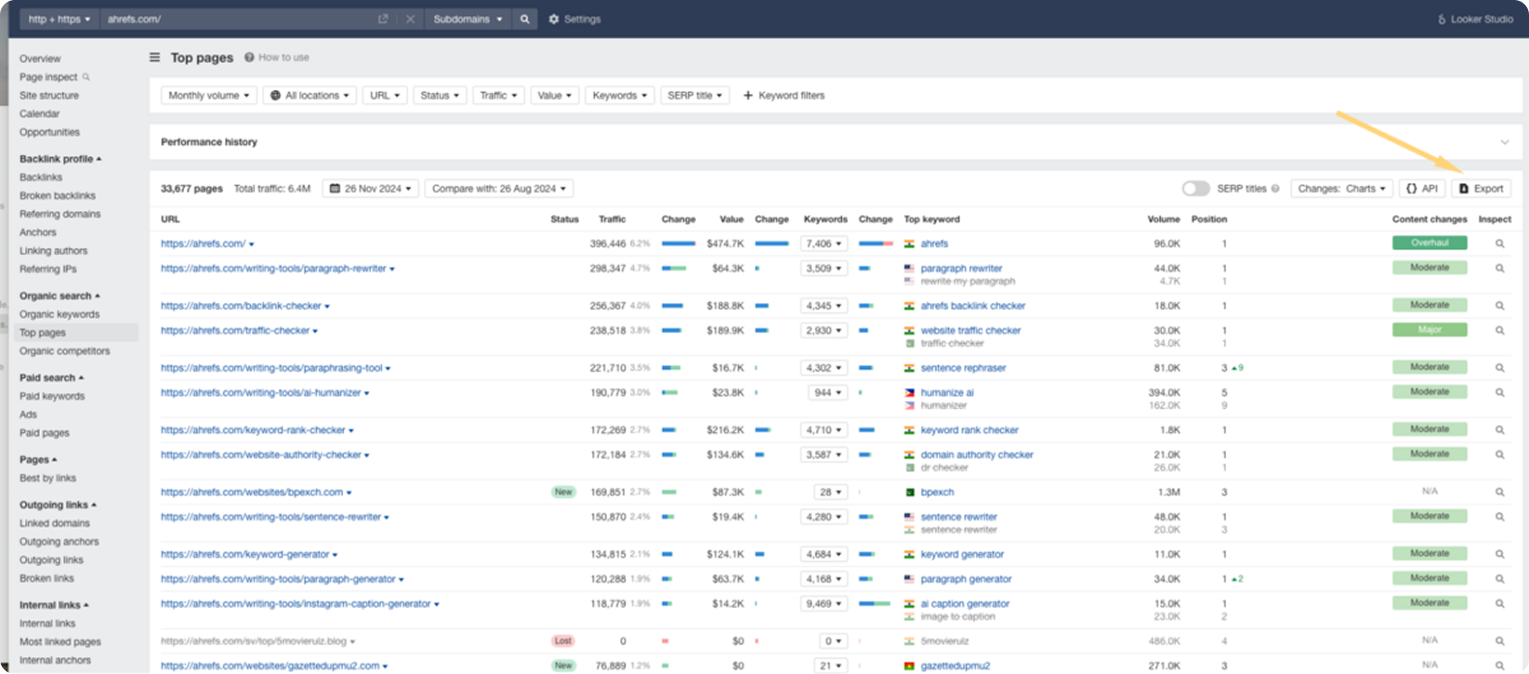Open the 26 Nov 2024 date picker
The image size is (1529, 674).
370,188
